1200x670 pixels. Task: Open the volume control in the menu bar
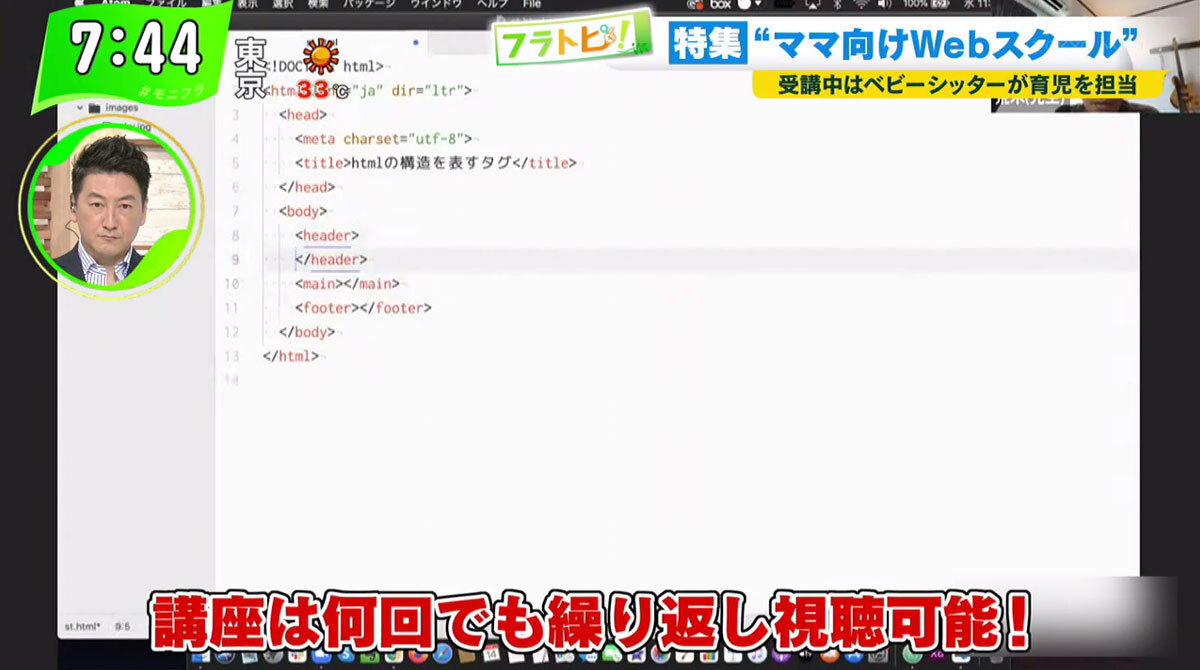tap(884, 4)
